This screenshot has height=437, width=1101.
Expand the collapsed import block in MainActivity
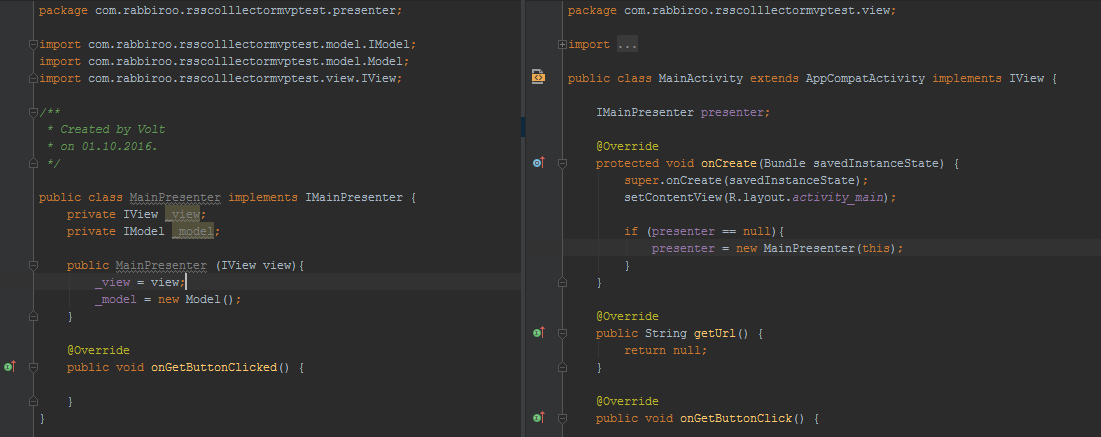[x=562, y=44]
